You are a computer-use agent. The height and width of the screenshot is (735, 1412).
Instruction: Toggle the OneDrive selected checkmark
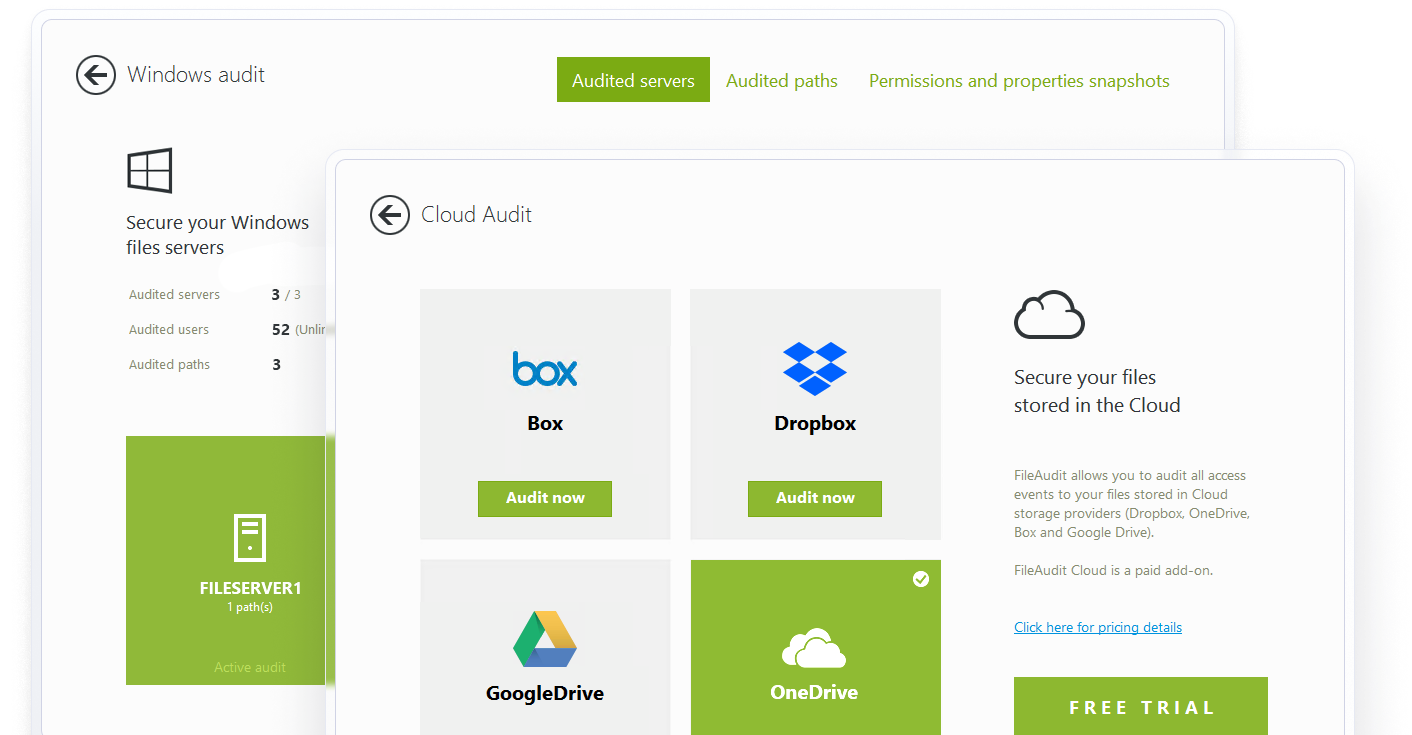tap(921, 579)
